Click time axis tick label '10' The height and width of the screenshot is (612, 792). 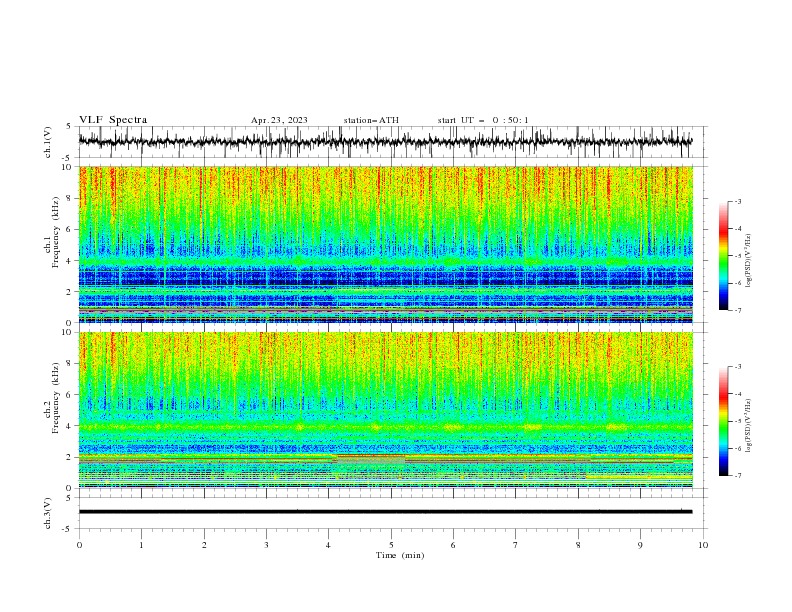pos(703,545)
